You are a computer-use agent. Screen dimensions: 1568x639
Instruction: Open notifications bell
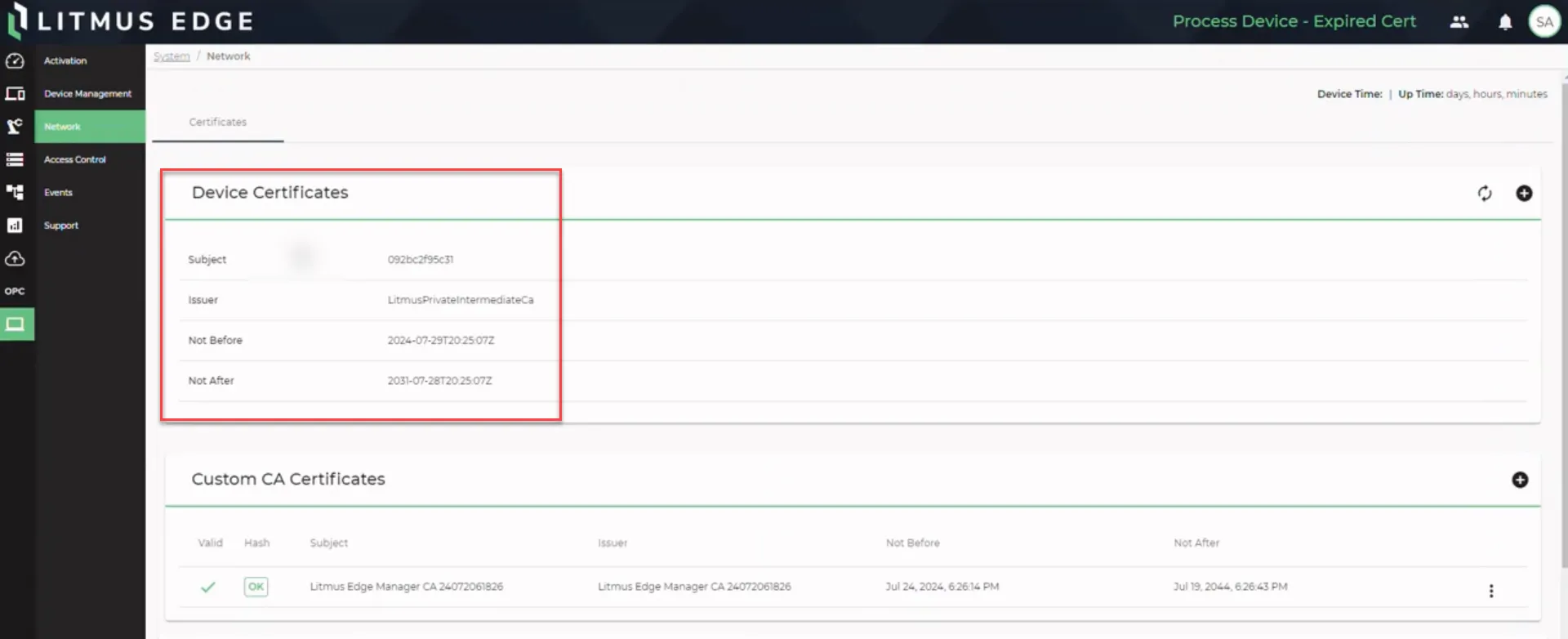pyautogui.click(x=1505, y=22)
